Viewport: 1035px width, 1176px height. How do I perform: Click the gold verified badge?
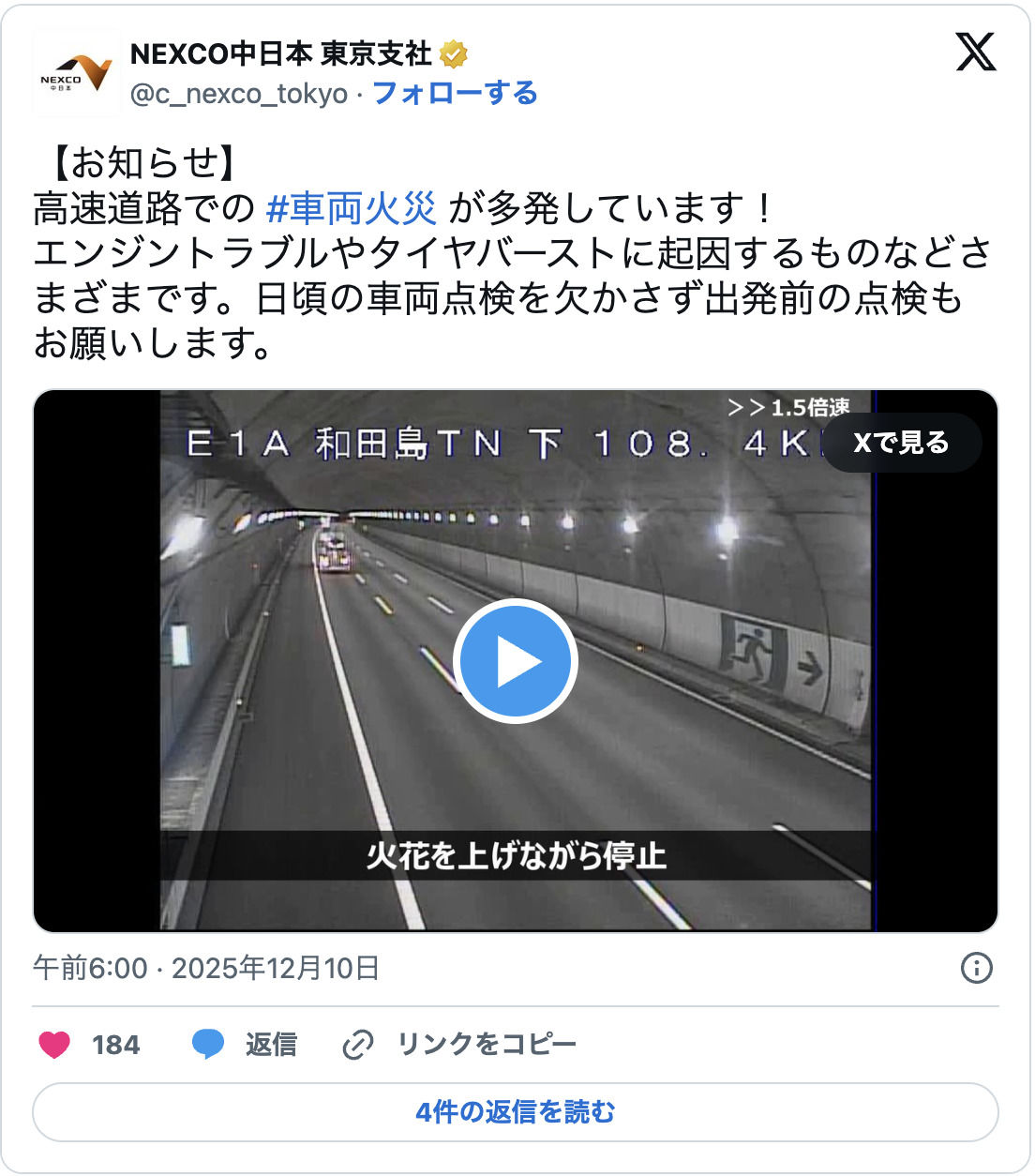pos(454,54)
